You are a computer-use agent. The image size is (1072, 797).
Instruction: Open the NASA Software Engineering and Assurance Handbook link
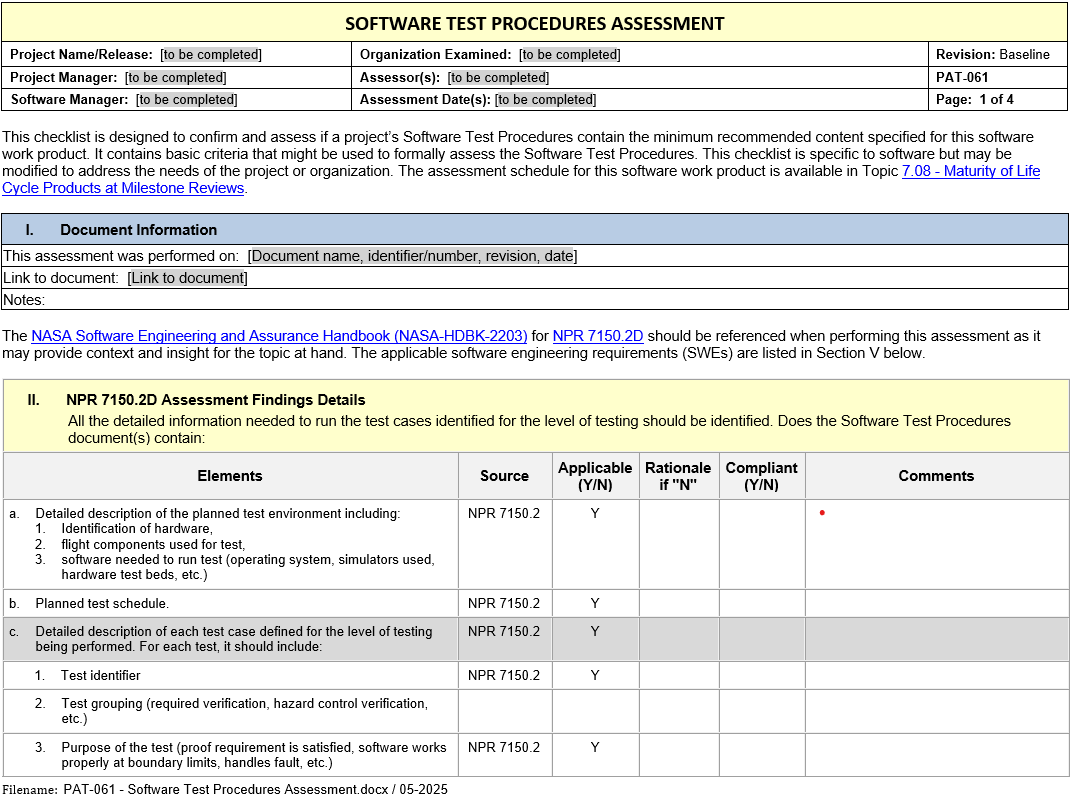click(279, 336)
